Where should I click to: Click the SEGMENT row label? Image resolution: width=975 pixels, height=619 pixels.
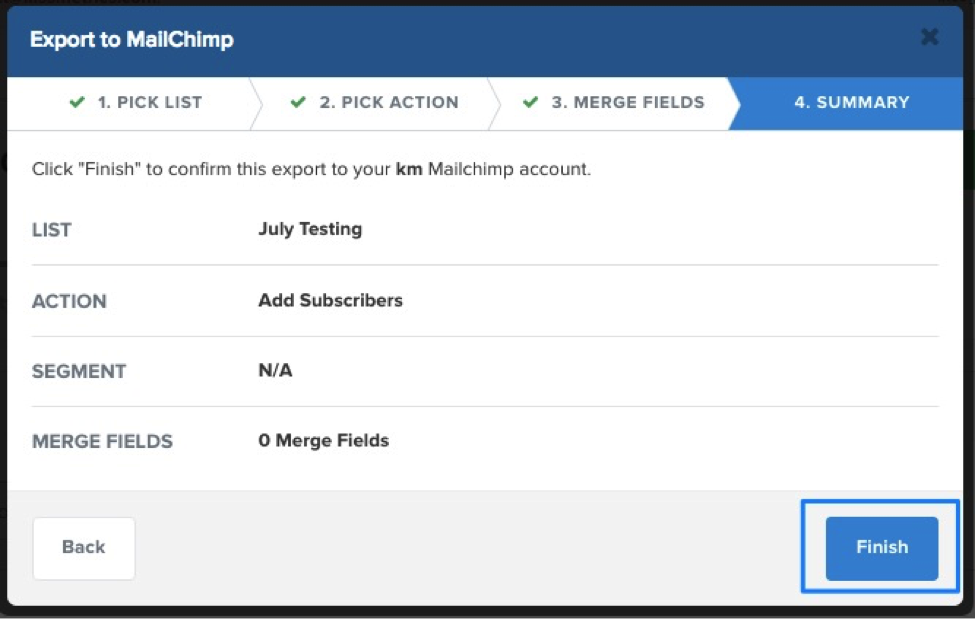click(x=79, y=371)
